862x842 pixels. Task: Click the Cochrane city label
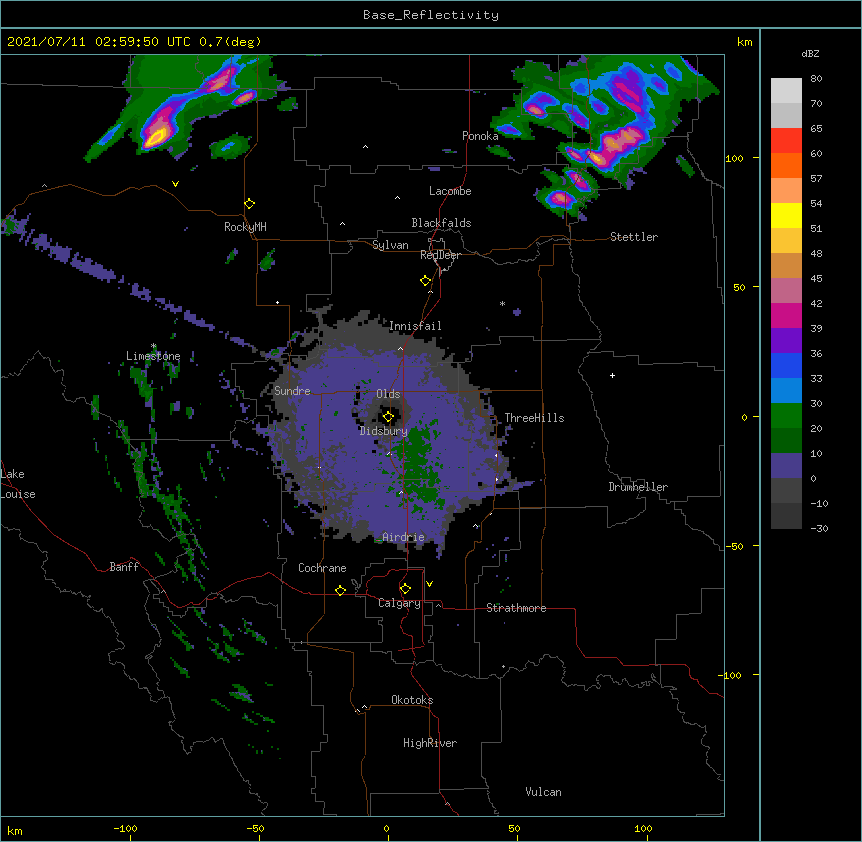pyautogui.click(x=322, y=568)
